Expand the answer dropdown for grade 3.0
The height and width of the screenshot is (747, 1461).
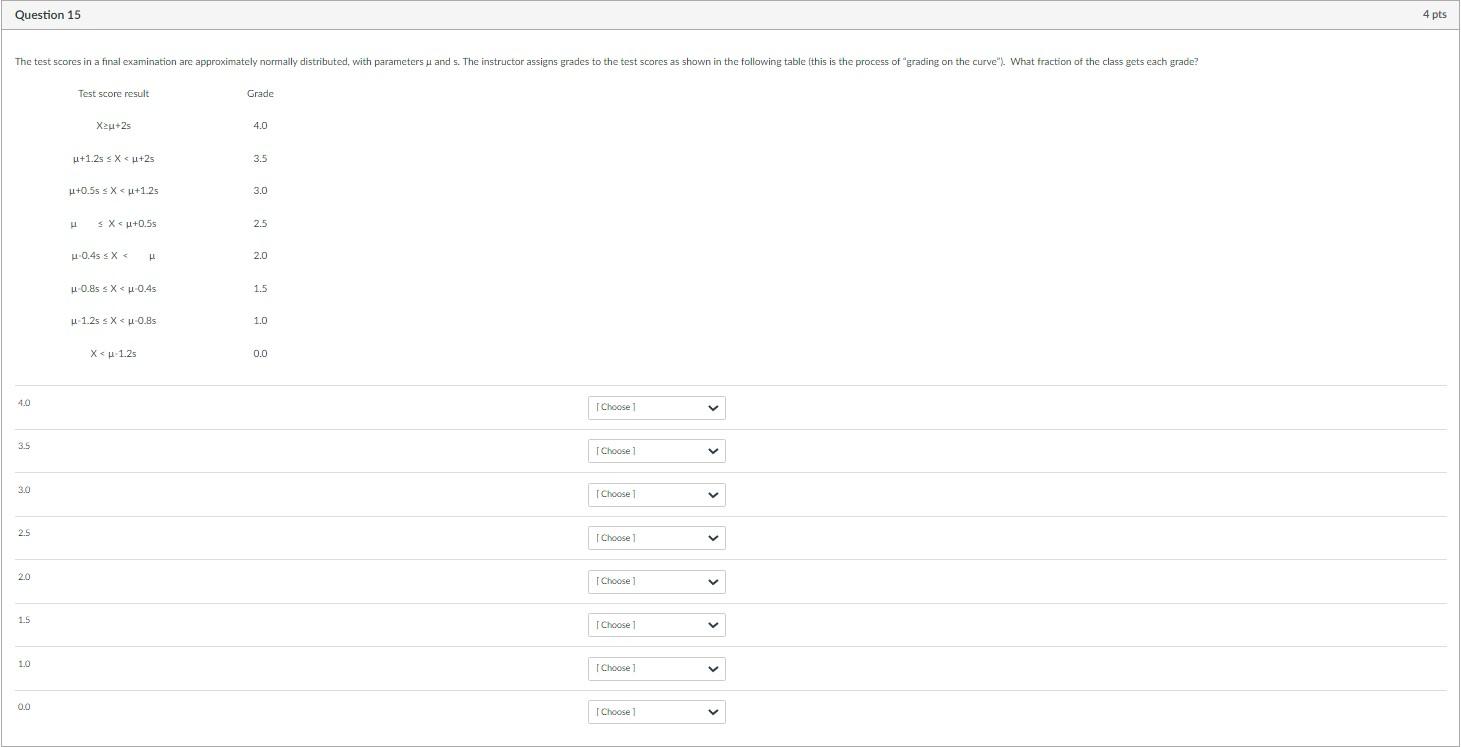(x=656, y=495)
